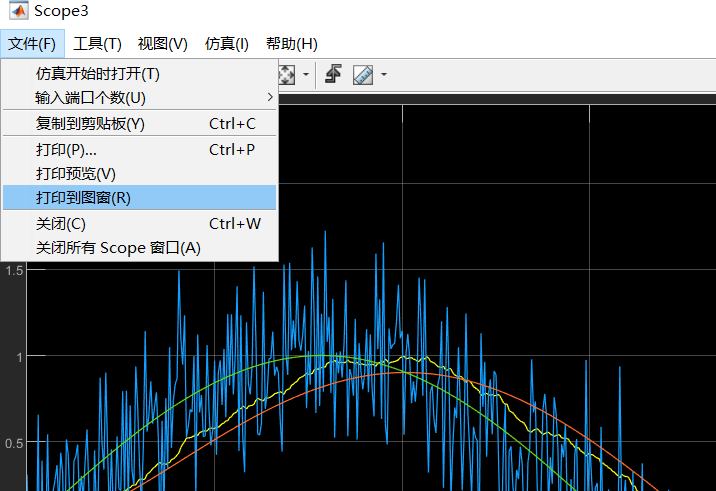Select 打印到图窗(R) menu entry
This screenshot has width=716, height=491.
(140, 197)
